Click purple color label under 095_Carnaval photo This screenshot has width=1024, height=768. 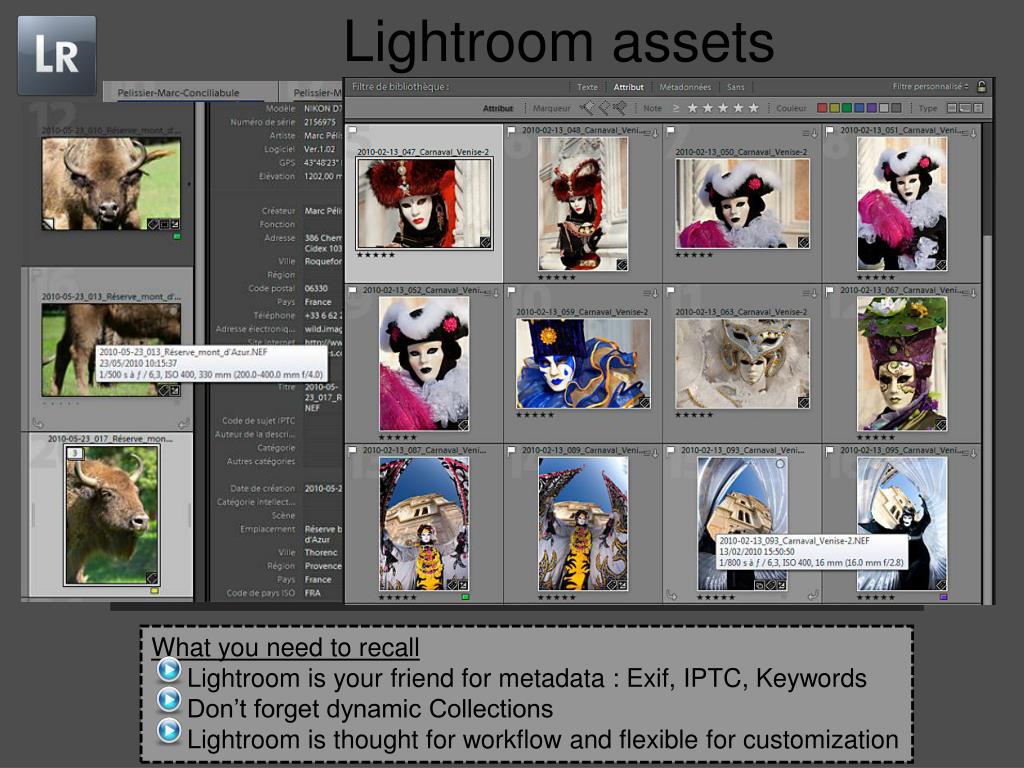[943, 597]
